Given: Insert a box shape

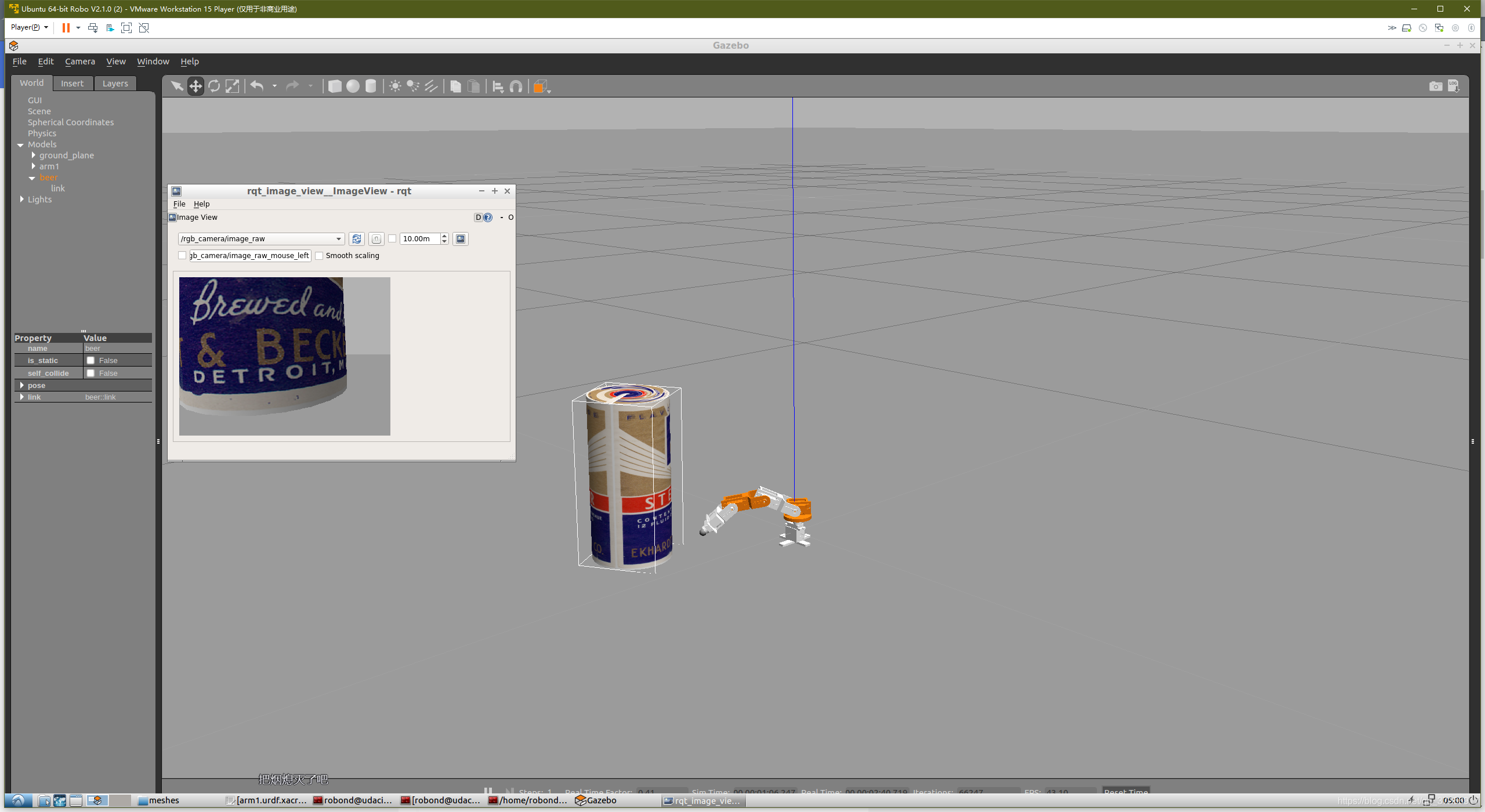Looking at the screenshot, I should coord(335,86).
